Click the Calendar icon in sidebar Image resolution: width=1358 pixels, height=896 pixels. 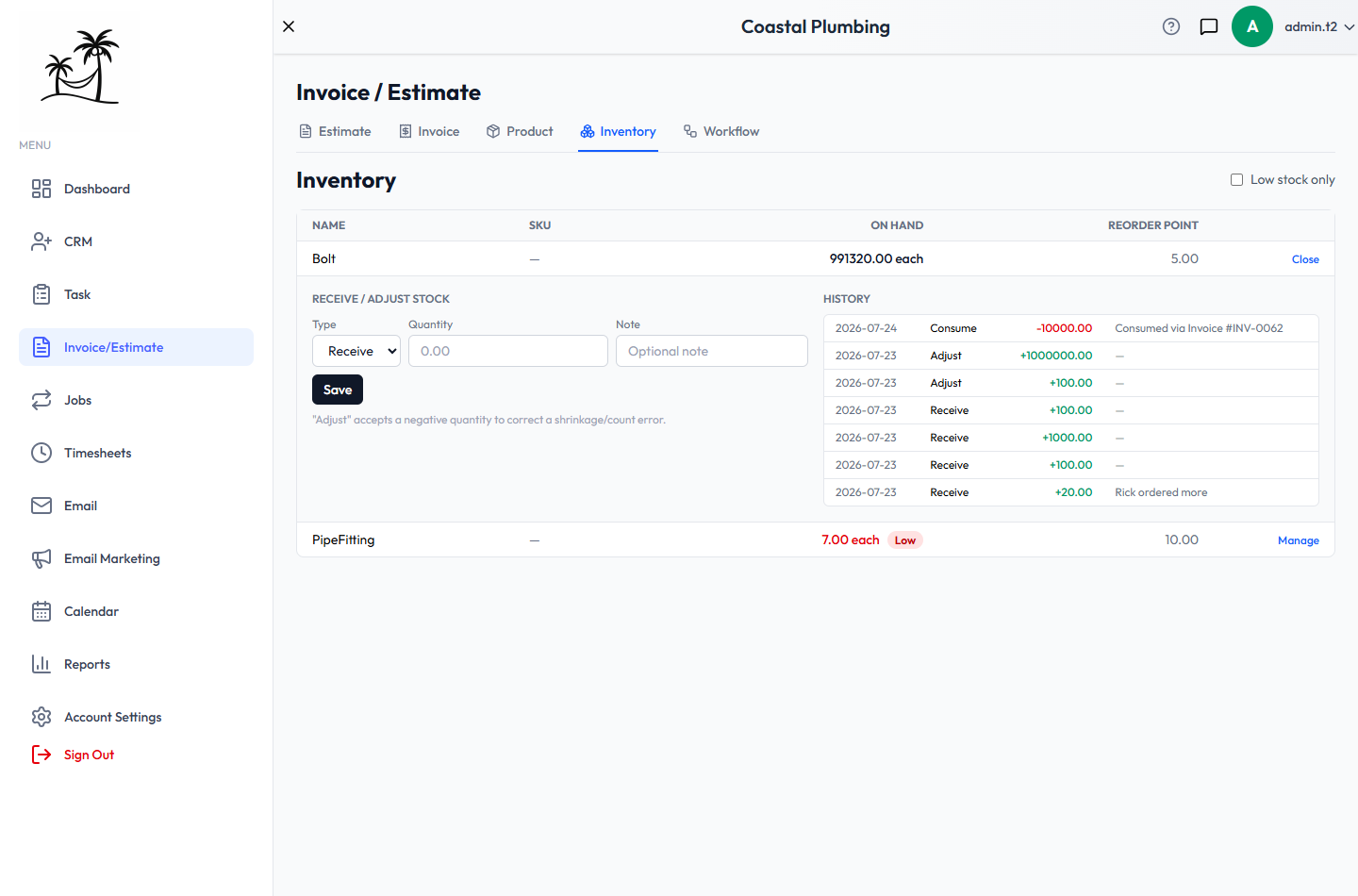coord(41,611)
